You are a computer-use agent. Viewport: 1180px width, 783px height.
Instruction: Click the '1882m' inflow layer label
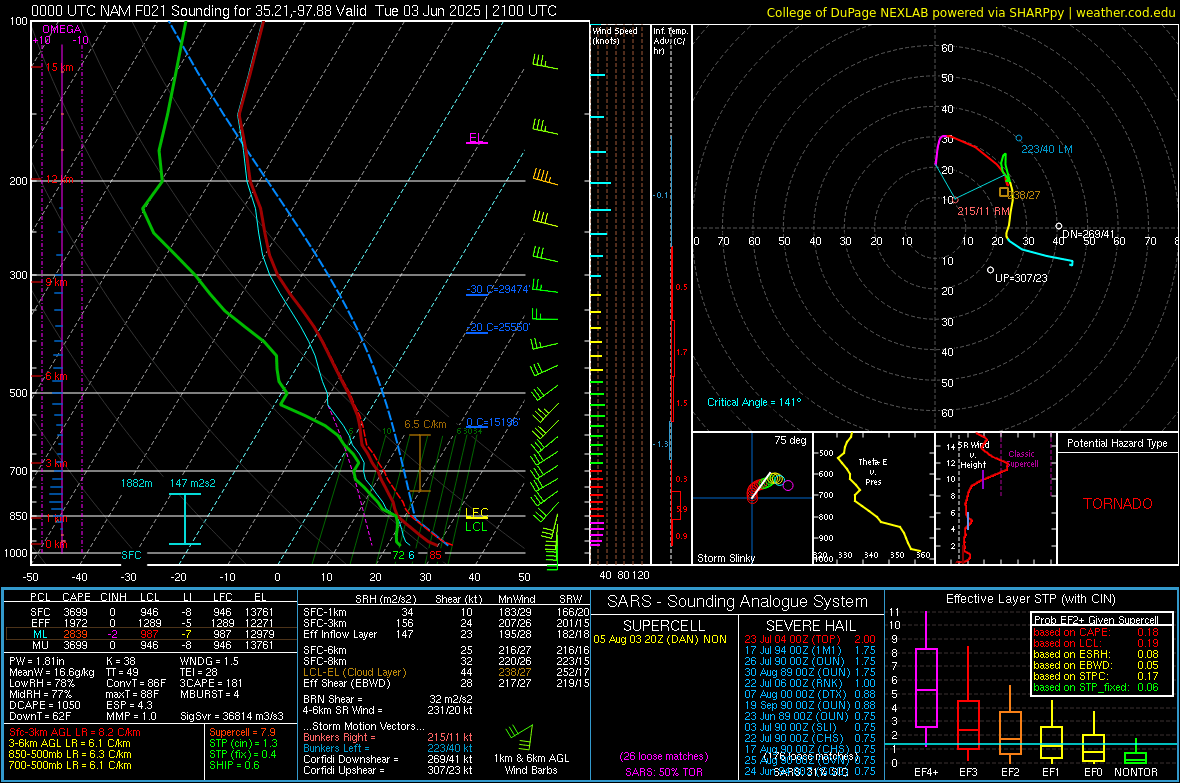pyautogui.click(x=136, y=483)
